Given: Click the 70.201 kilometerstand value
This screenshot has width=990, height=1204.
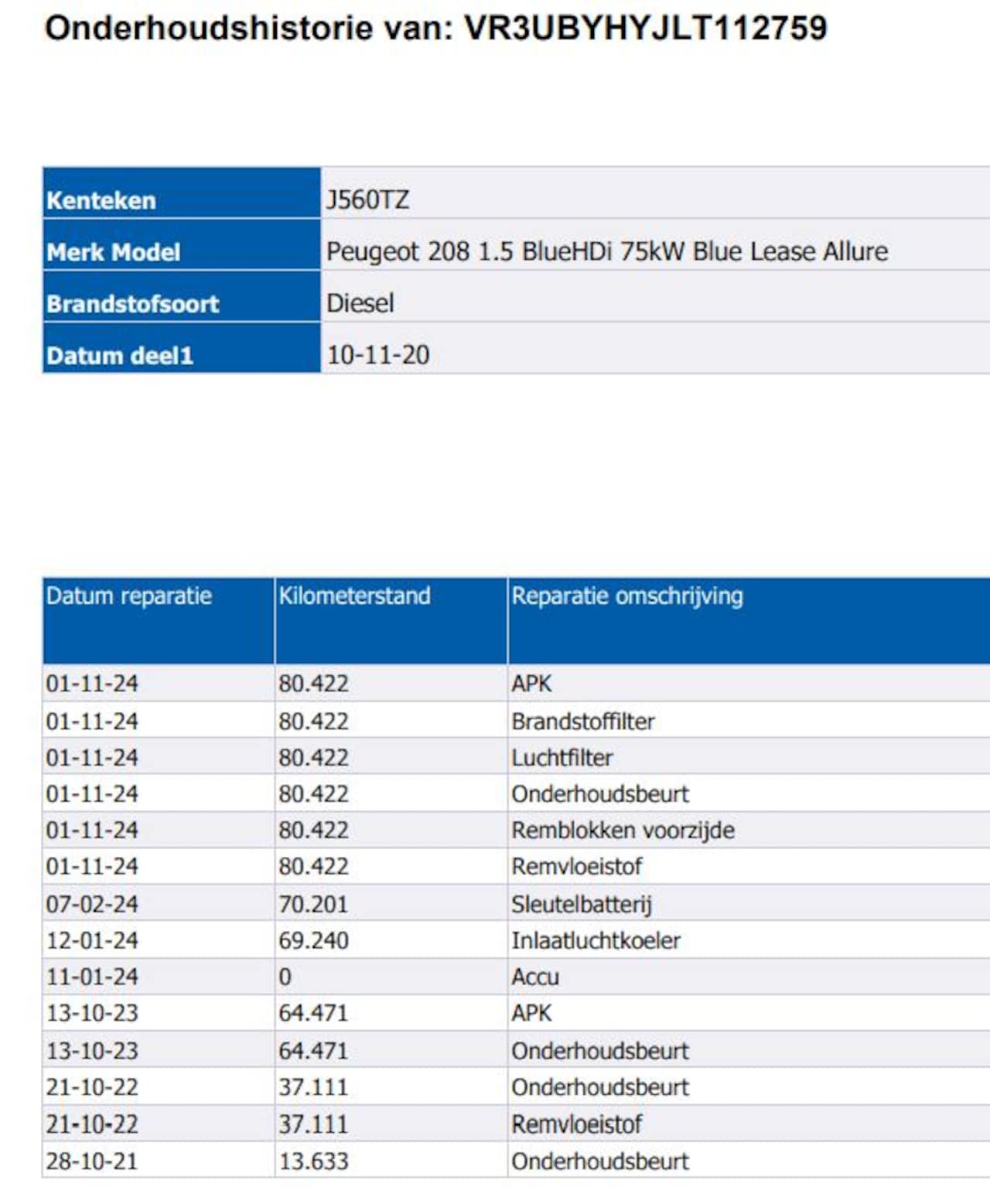Looking at the screenshot, I should [x=313, y=904].
